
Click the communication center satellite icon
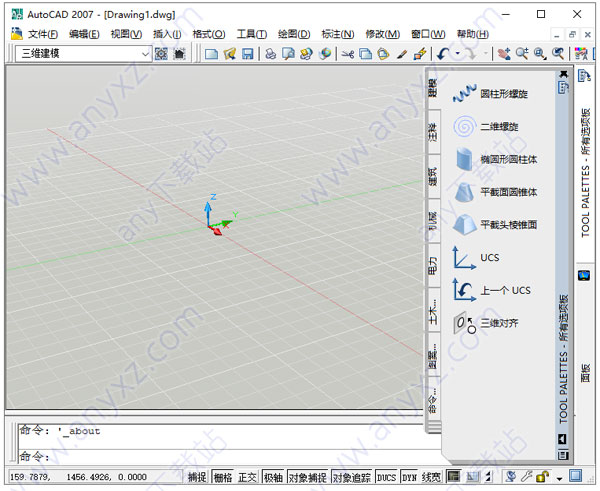[x=511, y=476]
